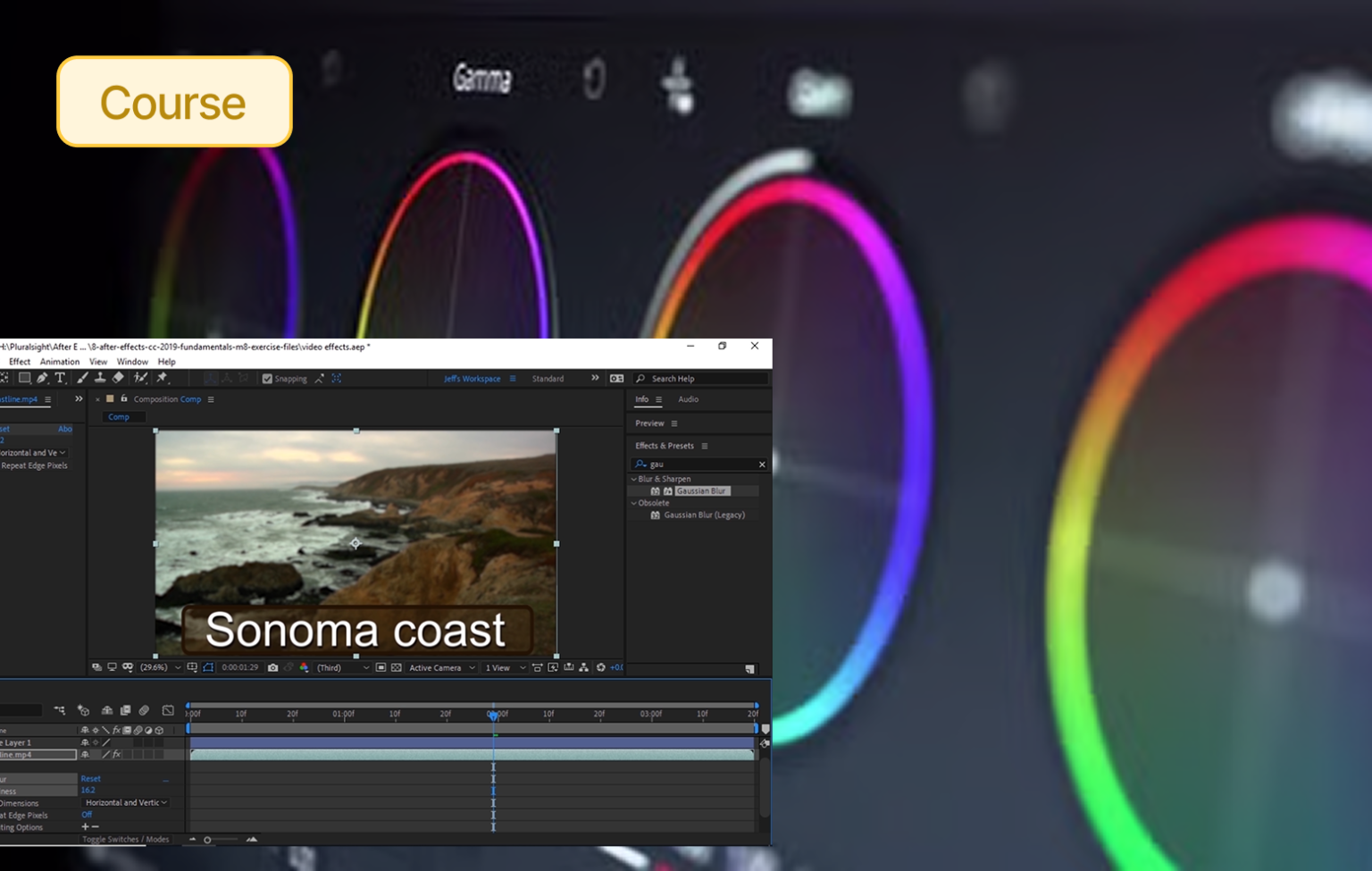Click the Brush tool icon
Screen dimensions: 1372x871
(x=82, y=379)
